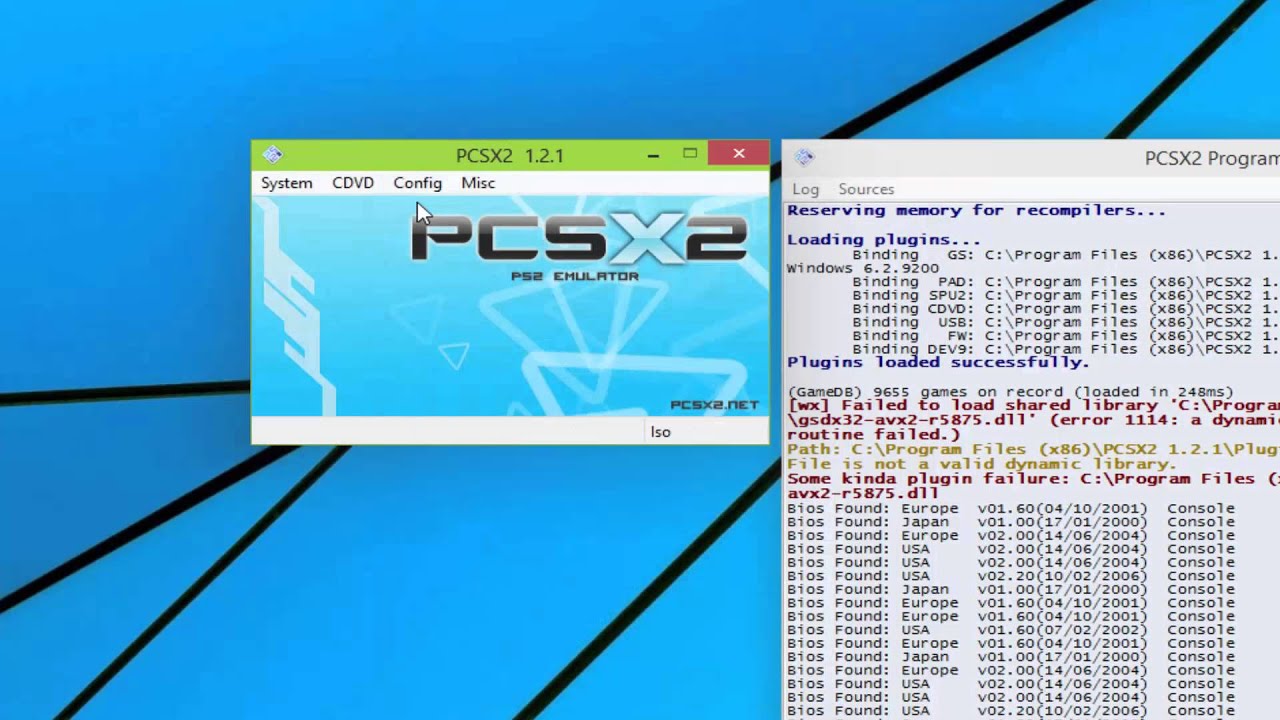Click the 'Windows 6.2.9200' log line
The width and height of the screenshot is (1280, 720).
click(x=863, y=268)
